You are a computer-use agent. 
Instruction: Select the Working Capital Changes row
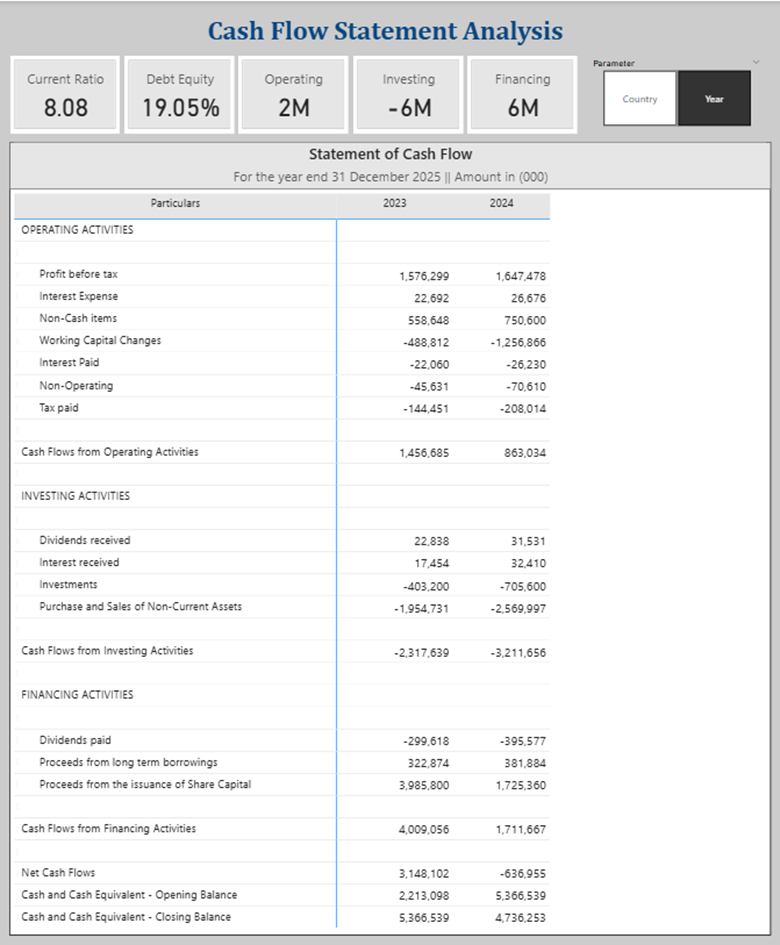coord(100,340)
